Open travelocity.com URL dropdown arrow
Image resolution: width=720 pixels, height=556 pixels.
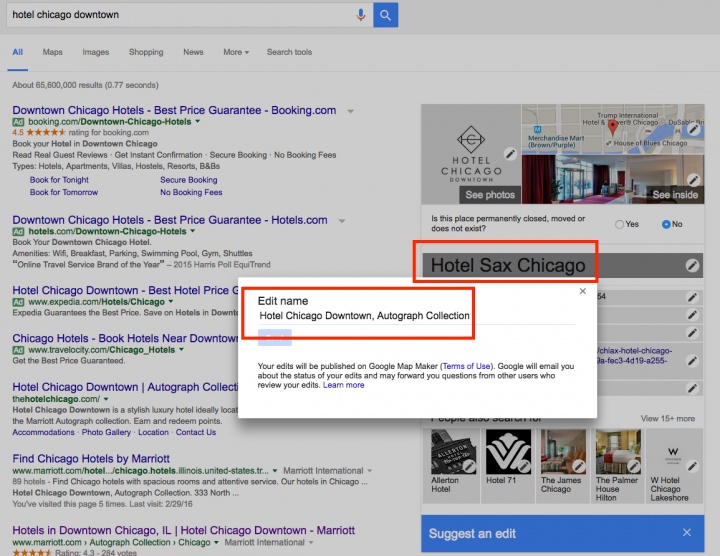(x=181, y=350)
